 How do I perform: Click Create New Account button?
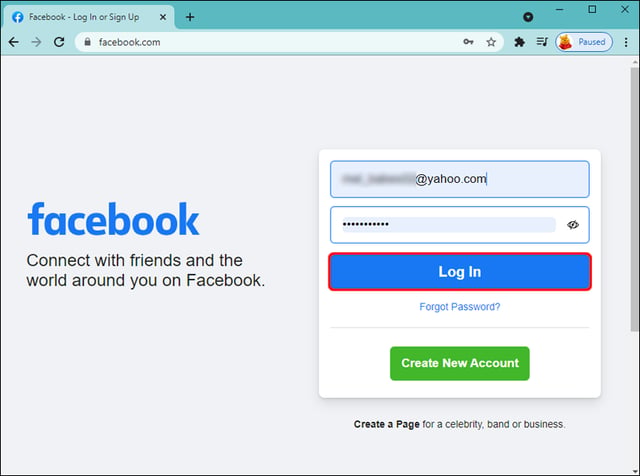tap(460, 363)
